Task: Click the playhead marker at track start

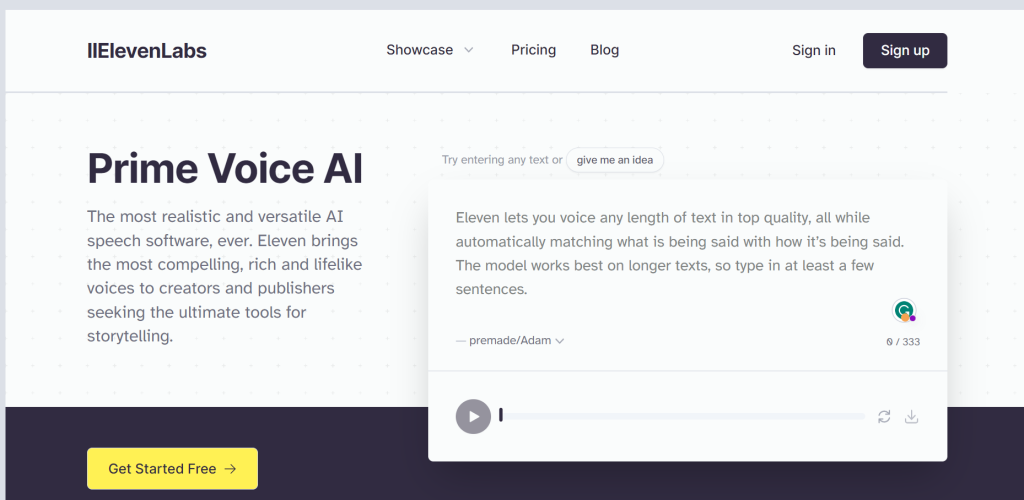Action: click(501, 415)
